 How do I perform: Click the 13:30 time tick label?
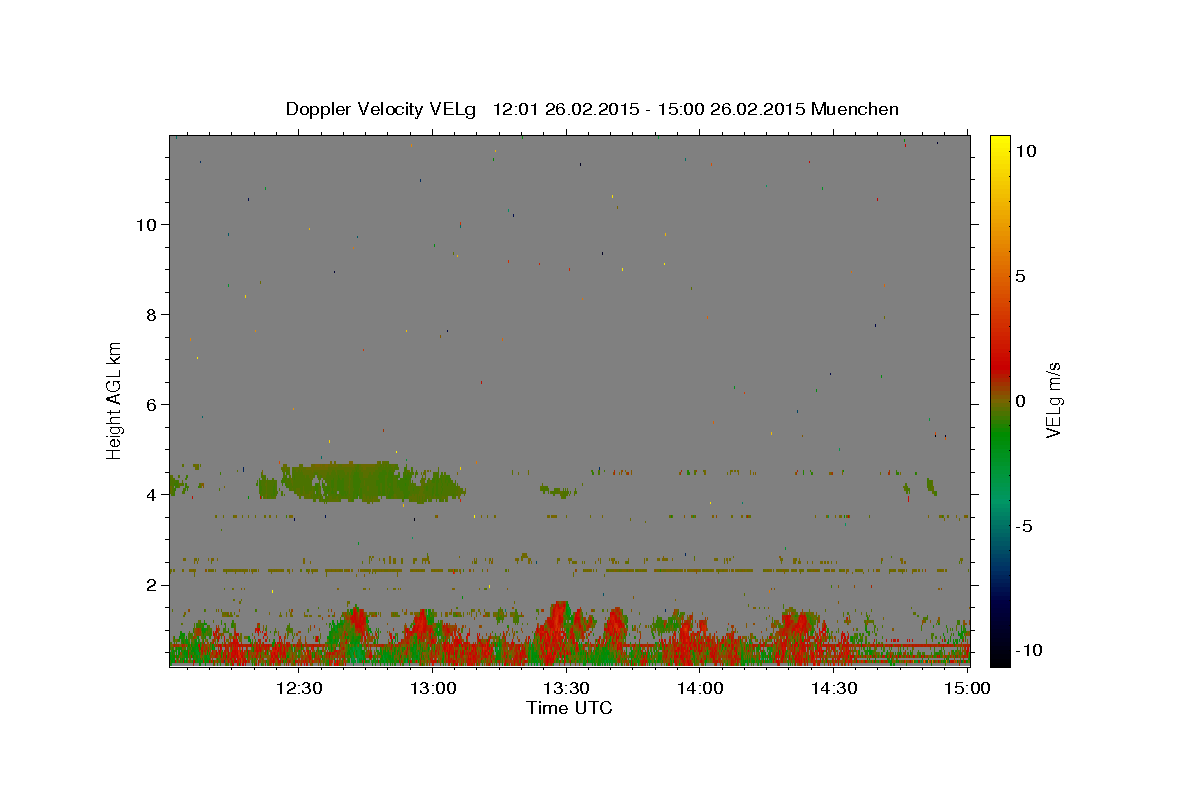(567, 688)
